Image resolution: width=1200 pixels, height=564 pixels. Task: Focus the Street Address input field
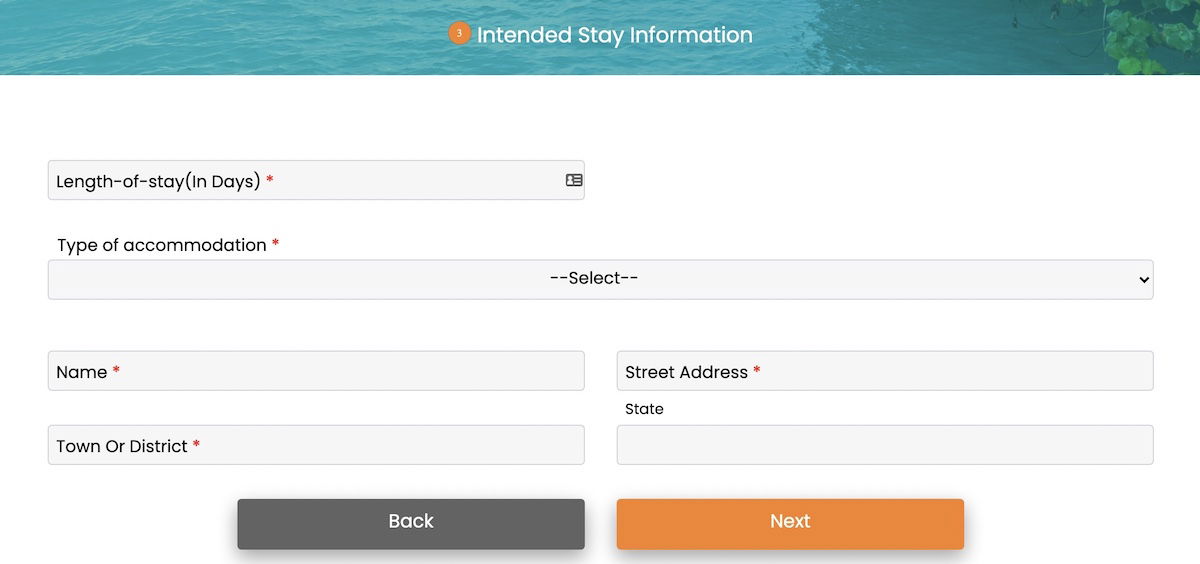pyautogui.click(x=885, y=371)
